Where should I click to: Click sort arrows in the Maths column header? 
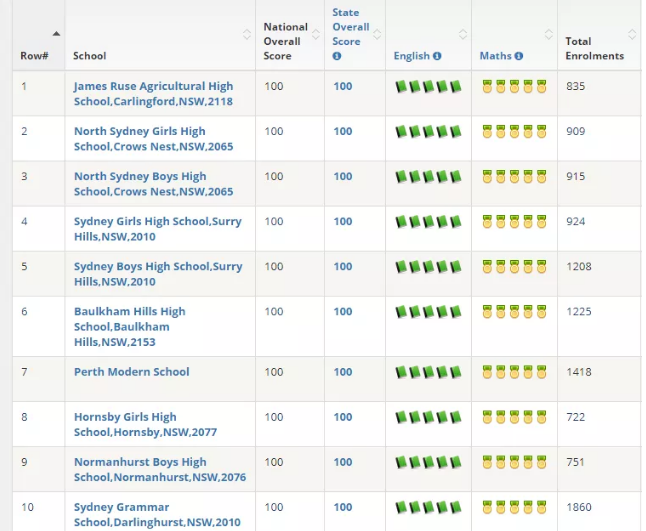[x=549, y=34]
